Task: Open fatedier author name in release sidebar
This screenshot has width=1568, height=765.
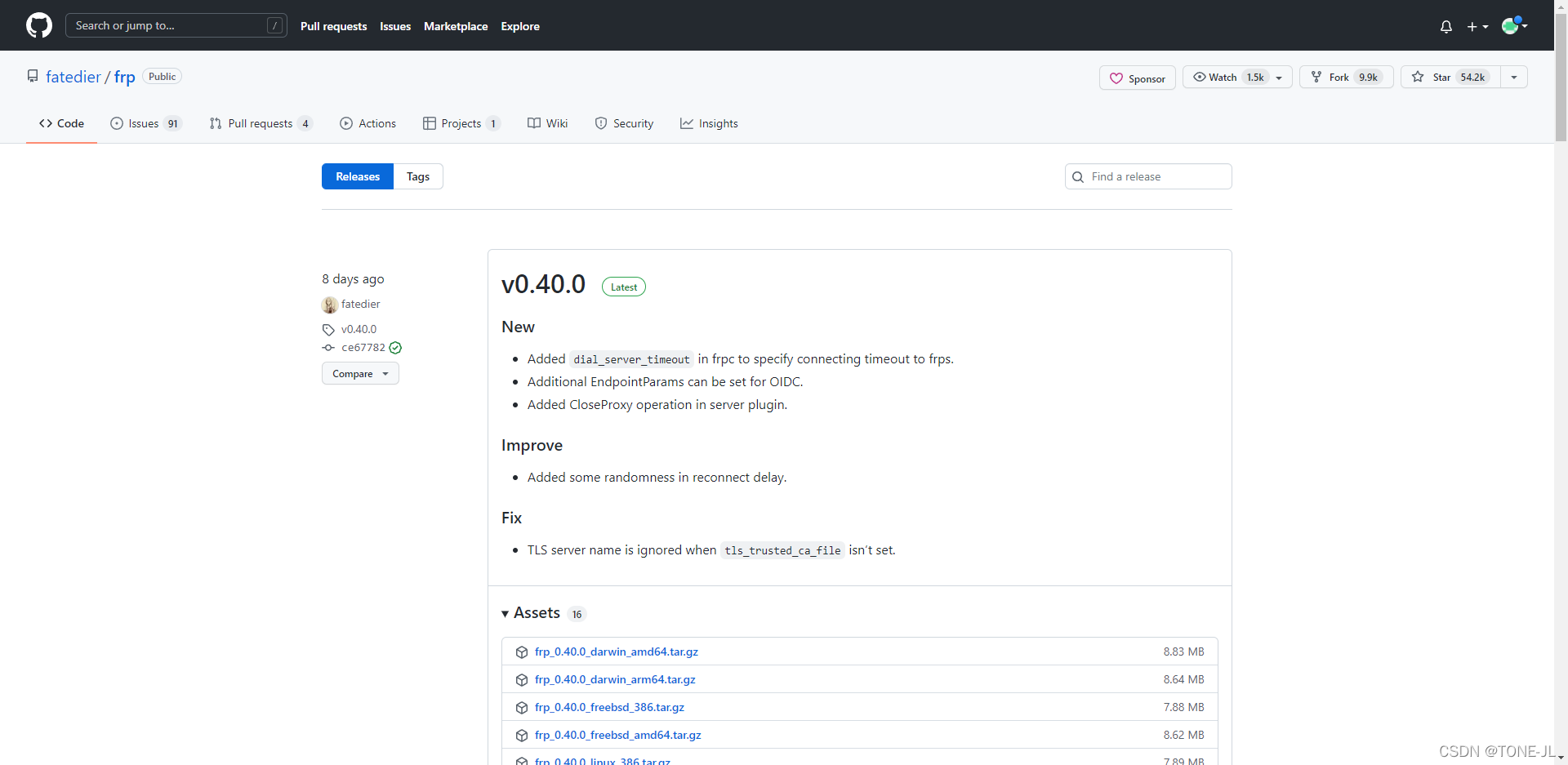Action: (x=361, y=304)
